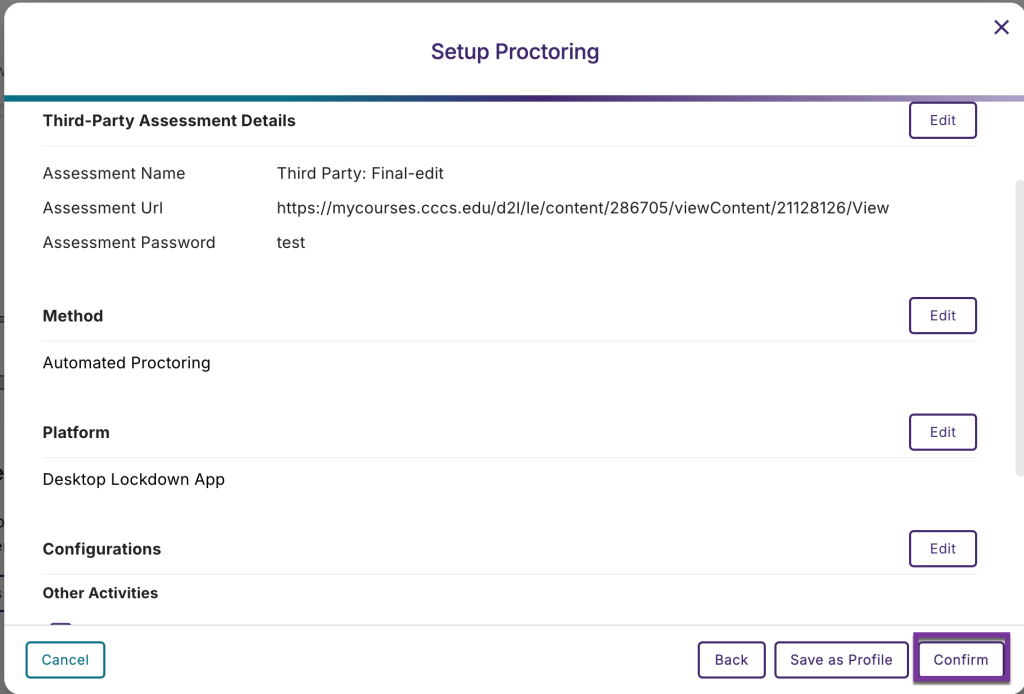Open the assessment URL link
Screen dimensions: 1024x694
[583, 207]
